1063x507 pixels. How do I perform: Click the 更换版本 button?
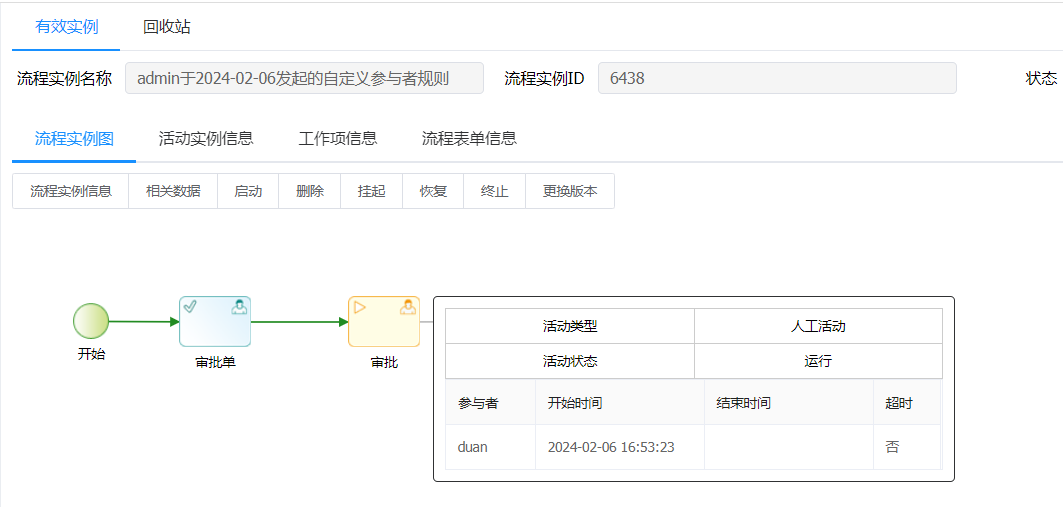tap(570, 191)
